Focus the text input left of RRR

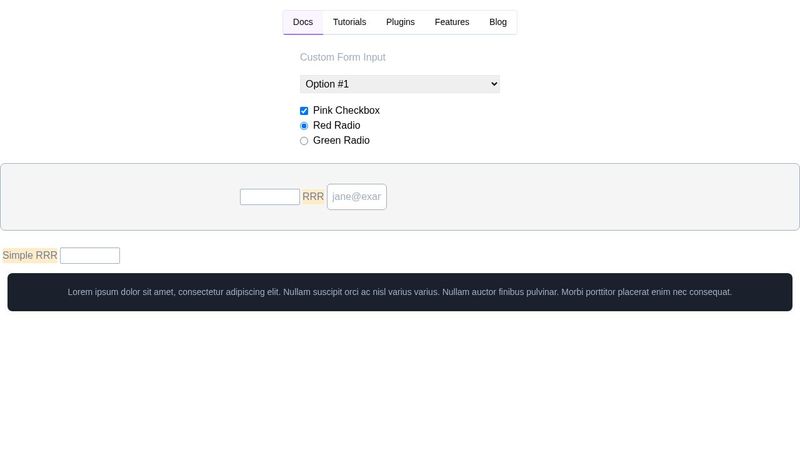[270, 197]
